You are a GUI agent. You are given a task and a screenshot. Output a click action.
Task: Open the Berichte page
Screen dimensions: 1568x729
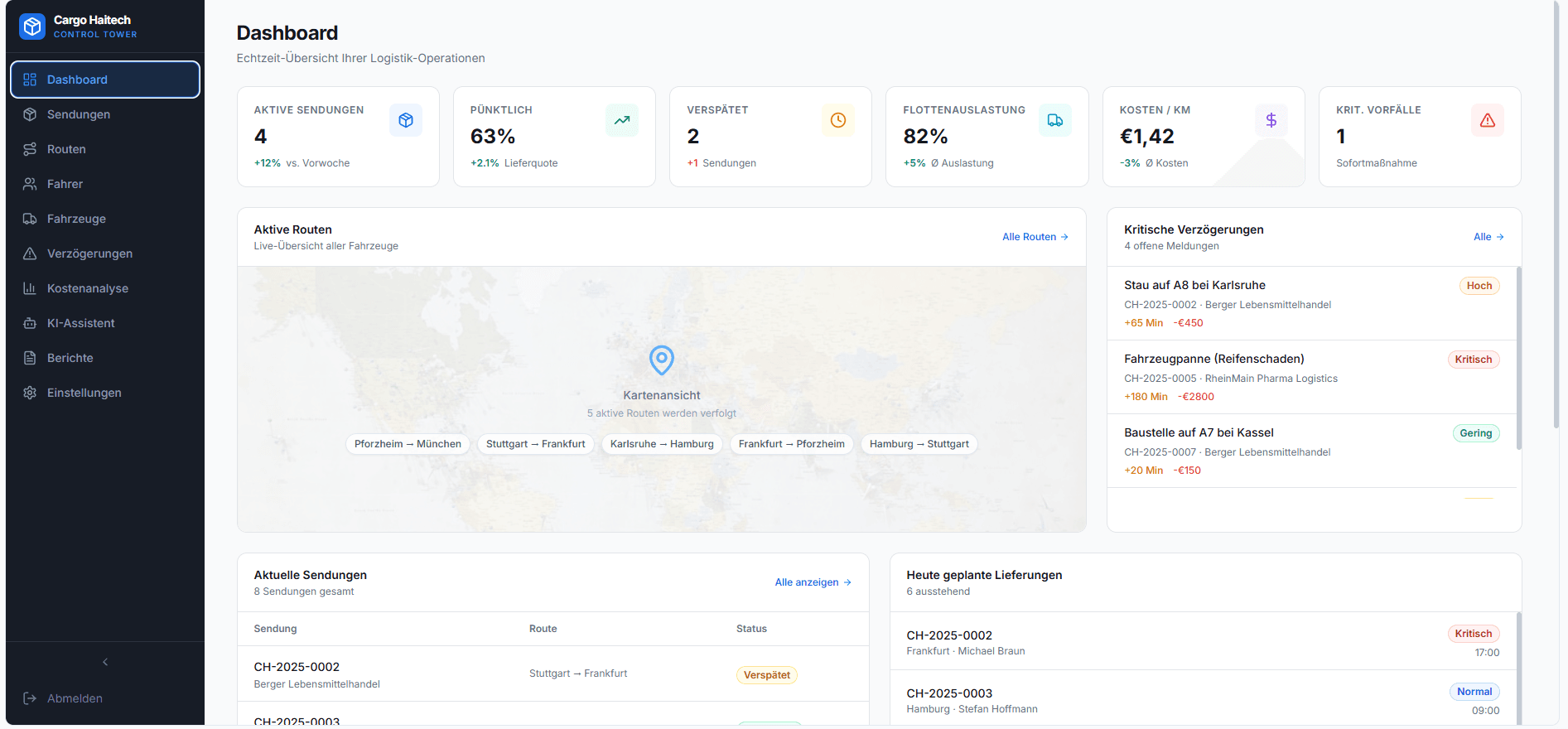point(105,358)
